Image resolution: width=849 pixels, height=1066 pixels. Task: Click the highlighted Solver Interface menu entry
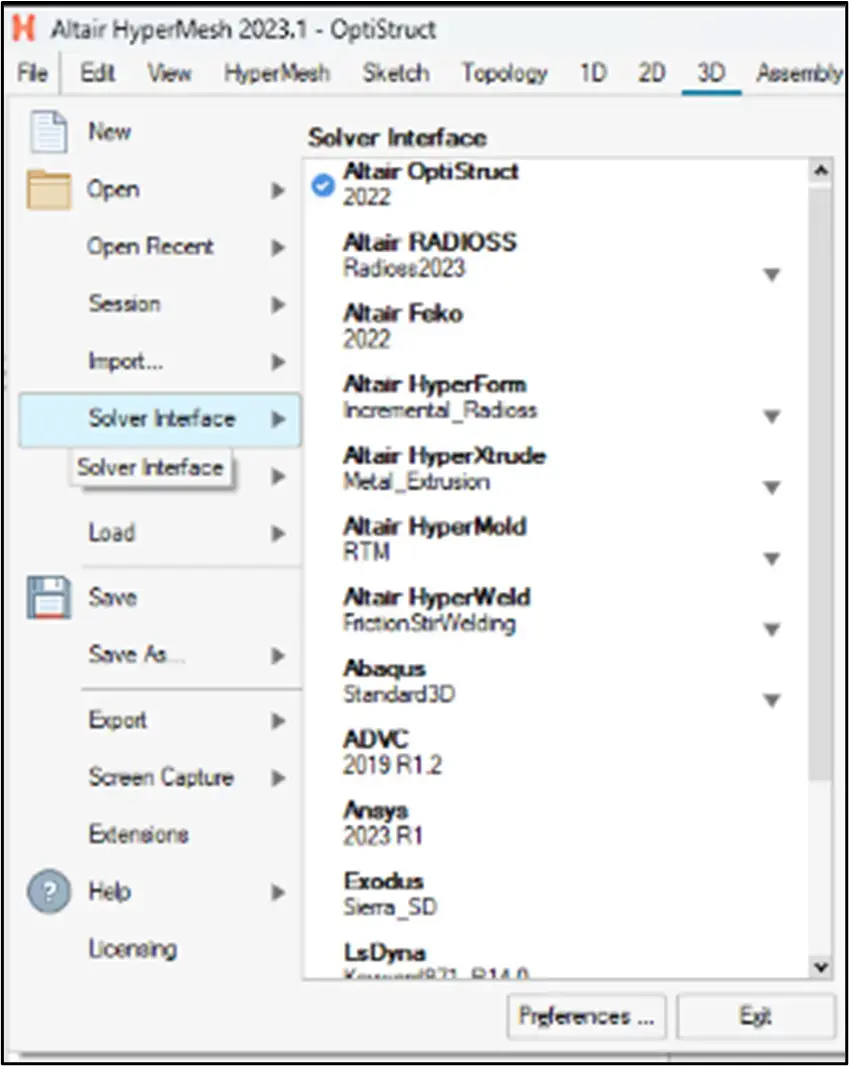click(x=160, y=419)
